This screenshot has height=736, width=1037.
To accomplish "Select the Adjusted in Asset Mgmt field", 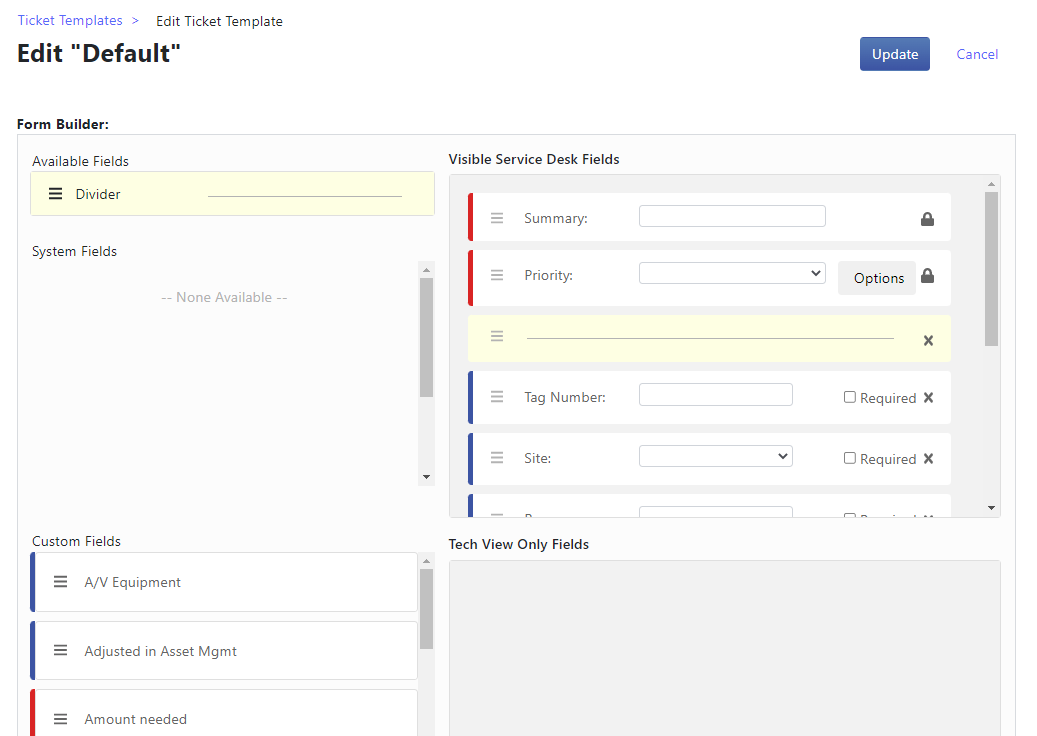I will pyautogui.click(x=224, y=651).
